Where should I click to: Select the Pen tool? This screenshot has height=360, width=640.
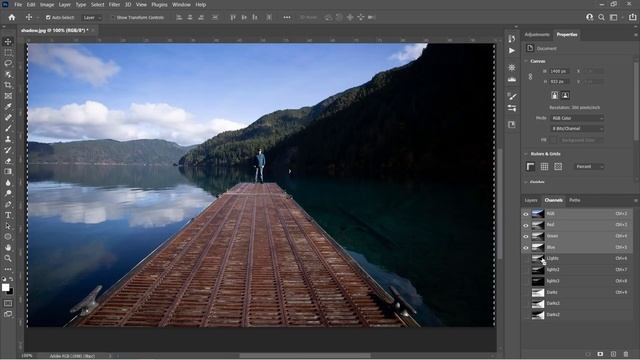click(x=8, y=204)
